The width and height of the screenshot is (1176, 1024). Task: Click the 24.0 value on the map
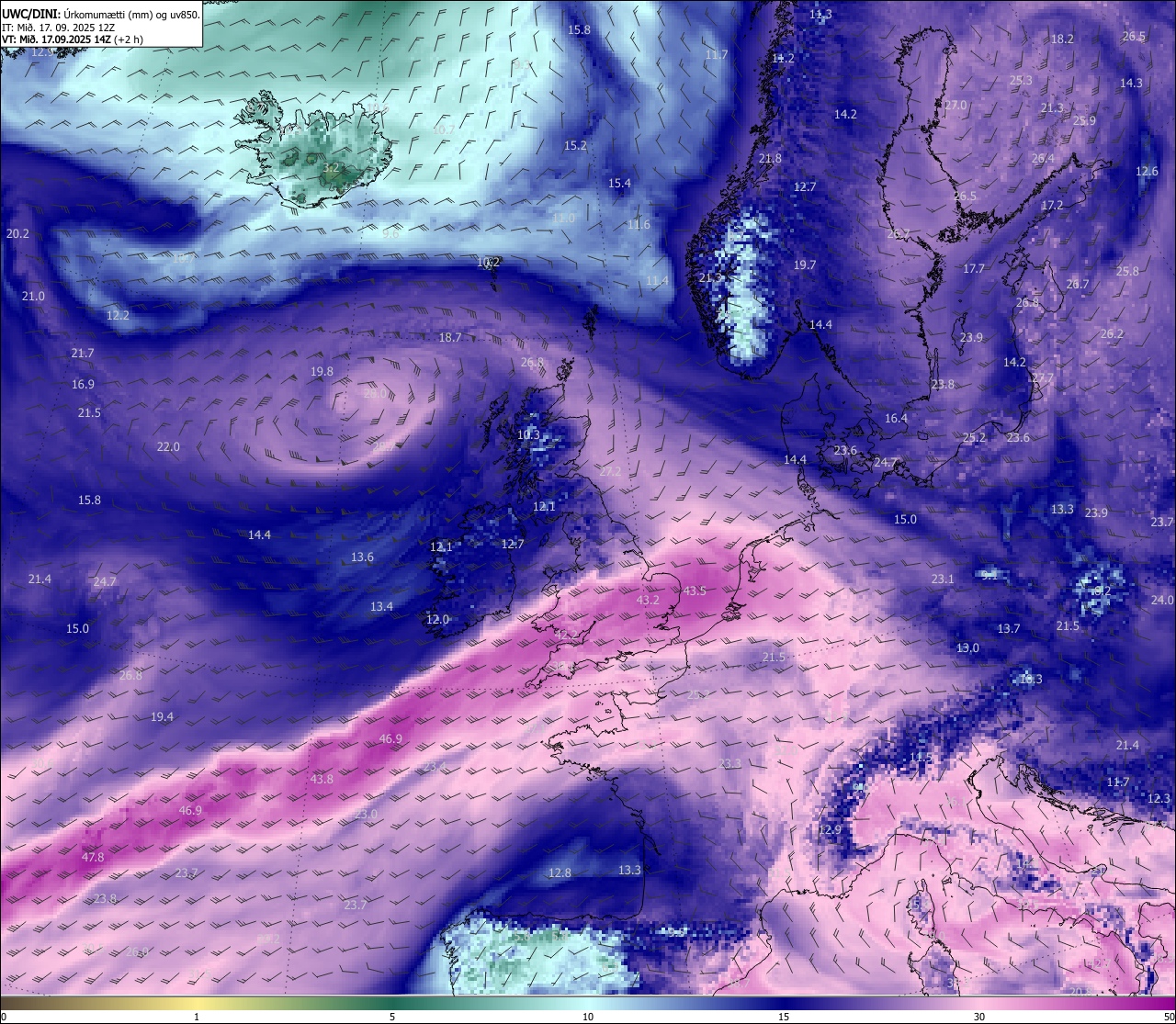1162,600
